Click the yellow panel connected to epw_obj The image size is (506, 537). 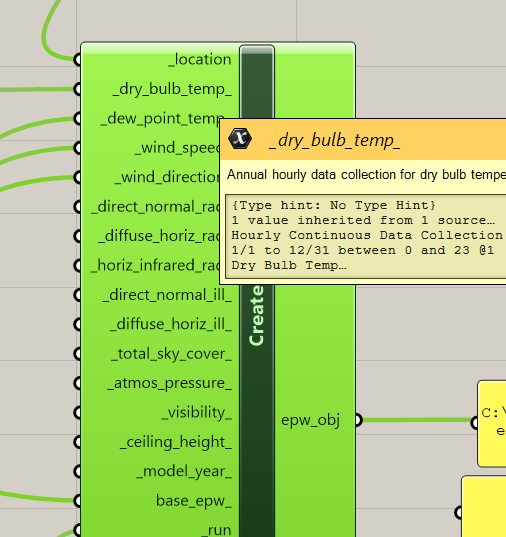tap(492, 423)
